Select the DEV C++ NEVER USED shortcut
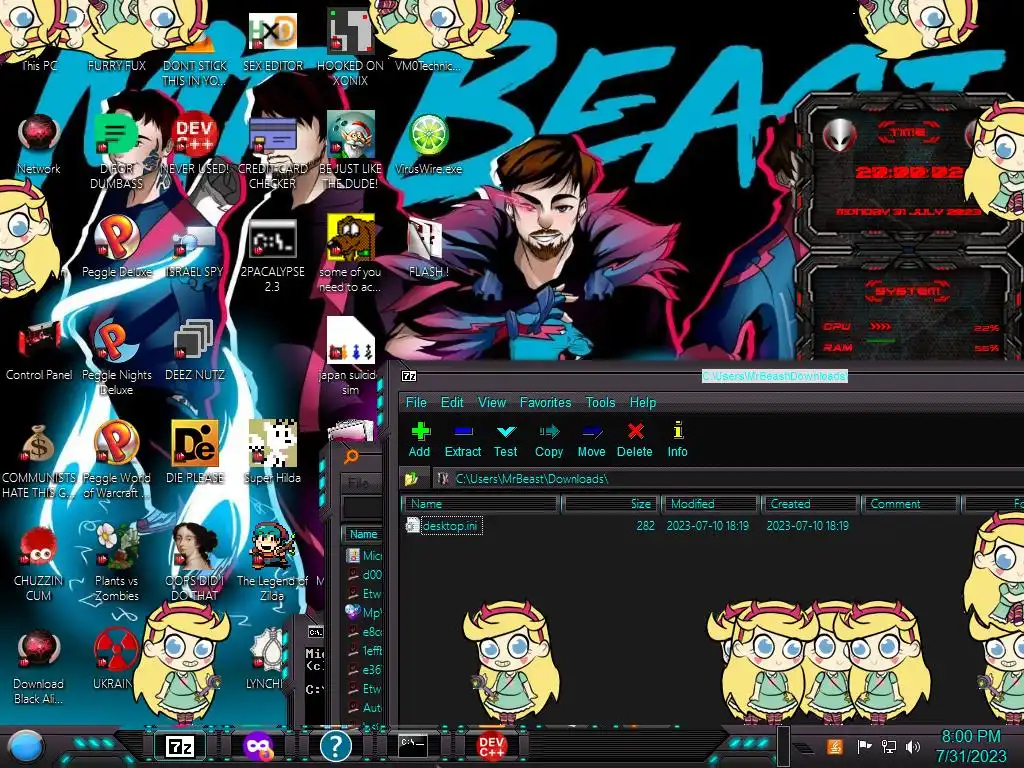Image resolution: width=1024 pixels, height=768 pixels. click(195, 144)
